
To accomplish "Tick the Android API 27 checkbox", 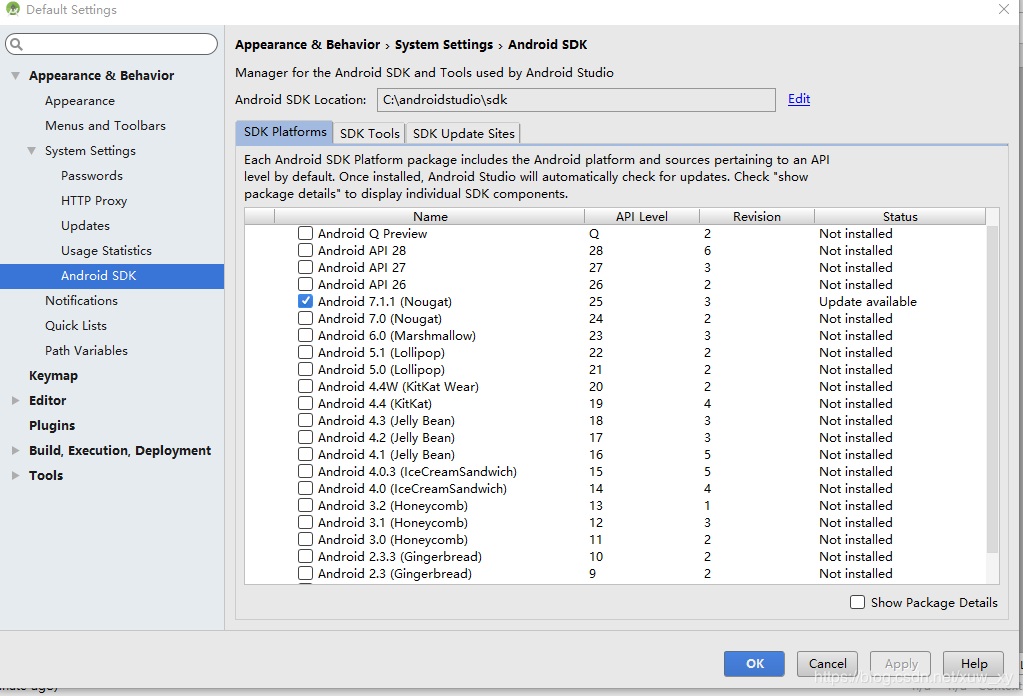I will [x=305, y=267].
